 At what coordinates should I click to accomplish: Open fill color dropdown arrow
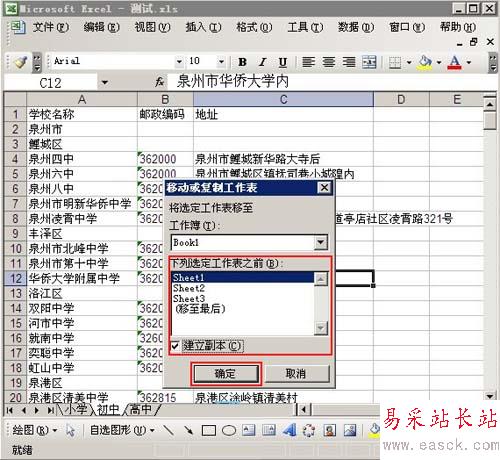coord(439,62)
